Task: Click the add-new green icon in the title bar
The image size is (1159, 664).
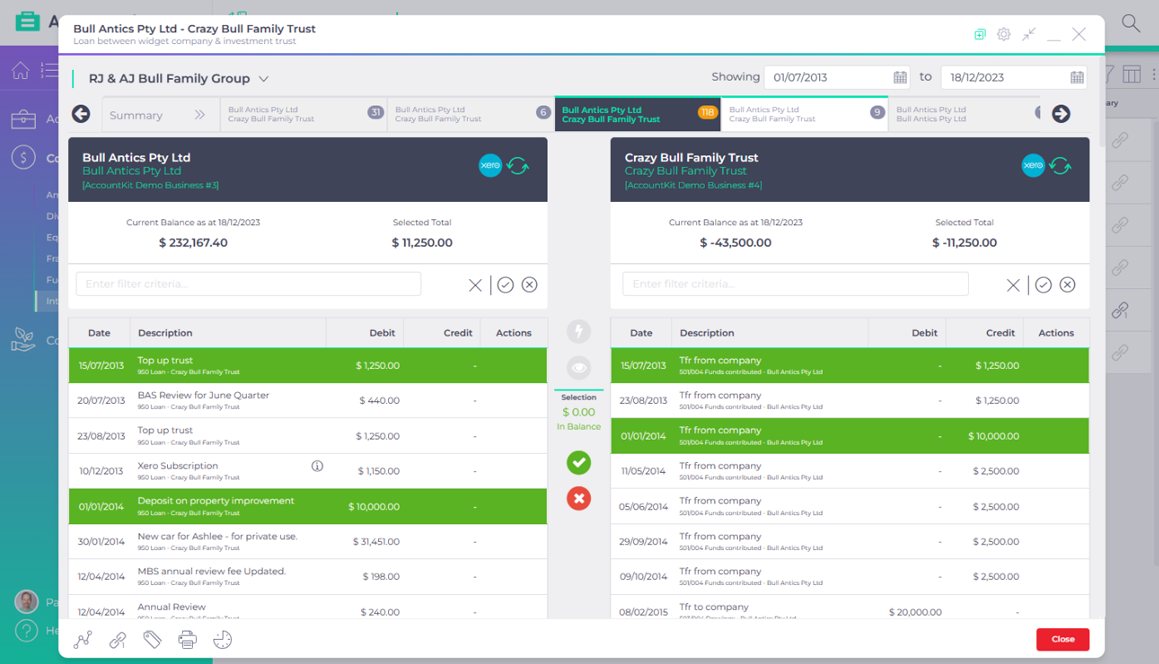Action: [x=979, y=34]
